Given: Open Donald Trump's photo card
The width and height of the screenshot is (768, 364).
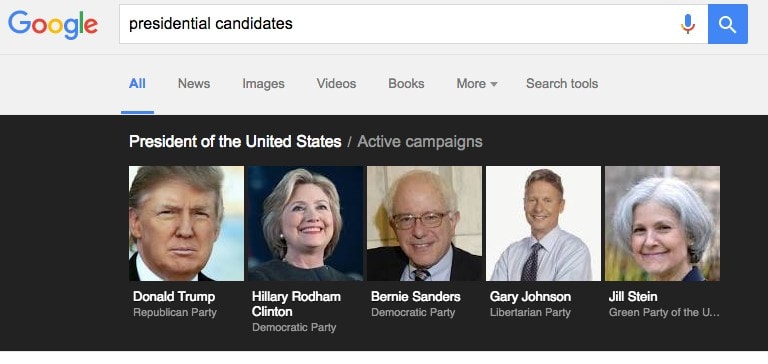Looking at the screenshot, I should point(186,223).
